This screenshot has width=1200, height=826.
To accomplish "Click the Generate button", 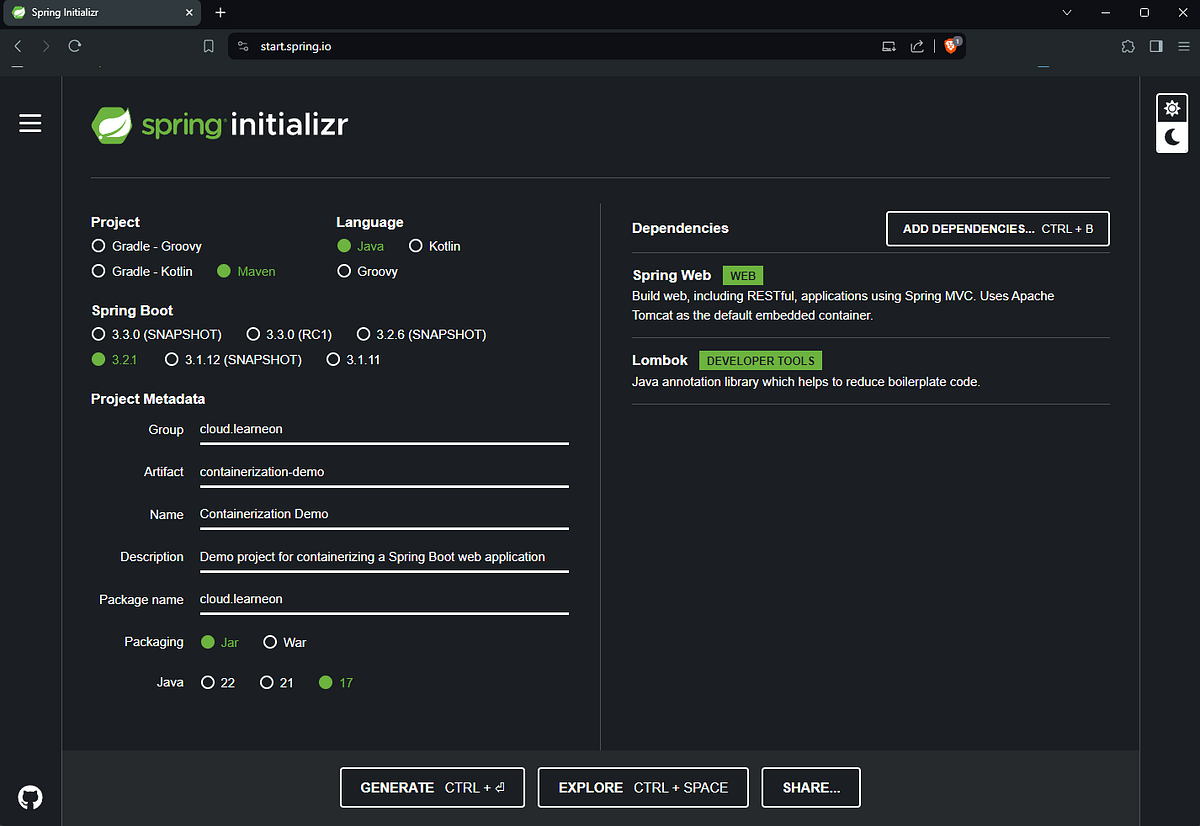I will (432, 788).
